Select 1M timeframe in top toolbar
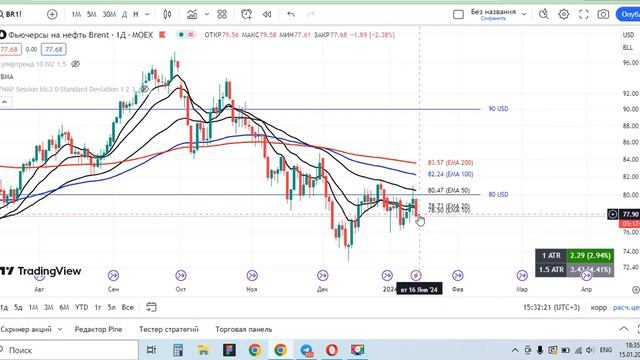Image resolution: width=640 pixels, height=360 pixels. [x=76, y=14]
